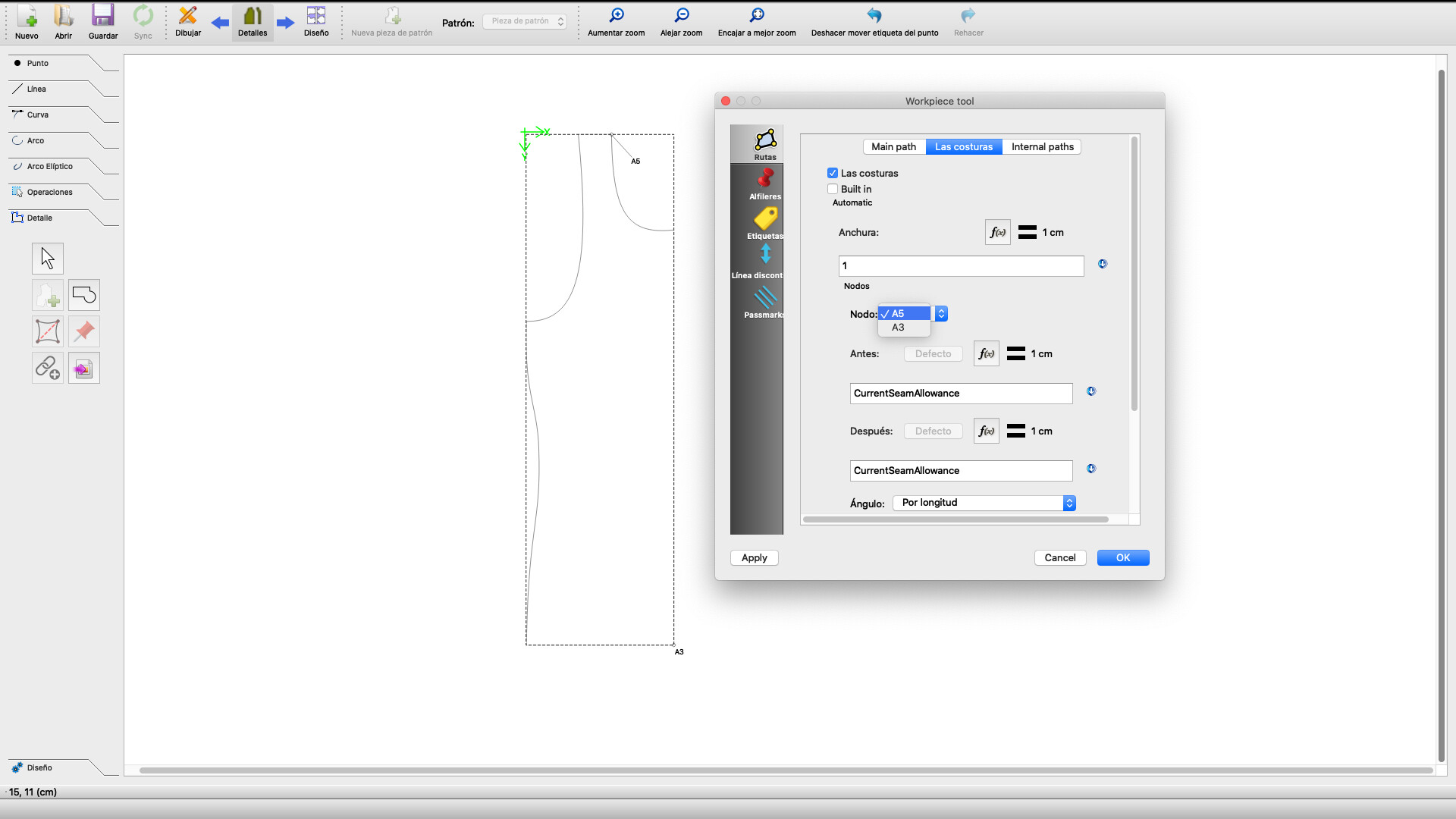Expand the Operaciones tool category

pyautogui.click(x=50, y=193)
